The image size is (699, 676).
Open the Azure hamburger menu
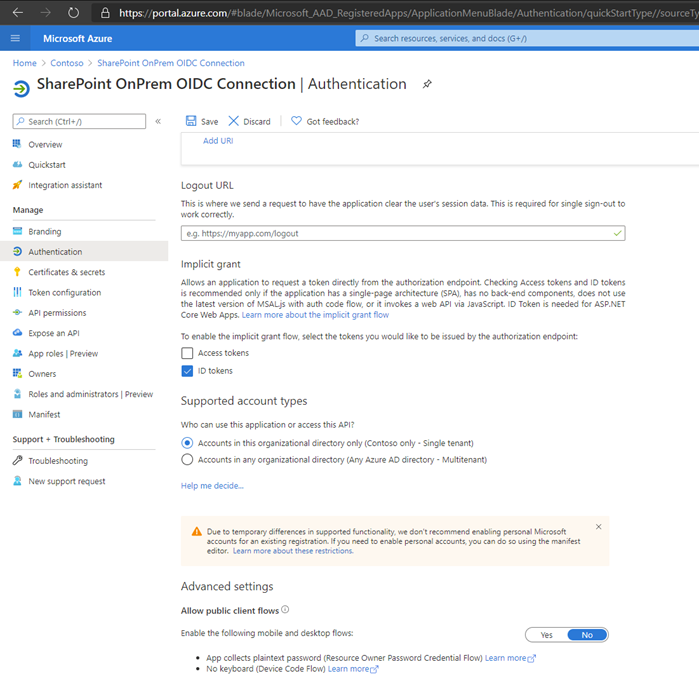coord(15,38)
